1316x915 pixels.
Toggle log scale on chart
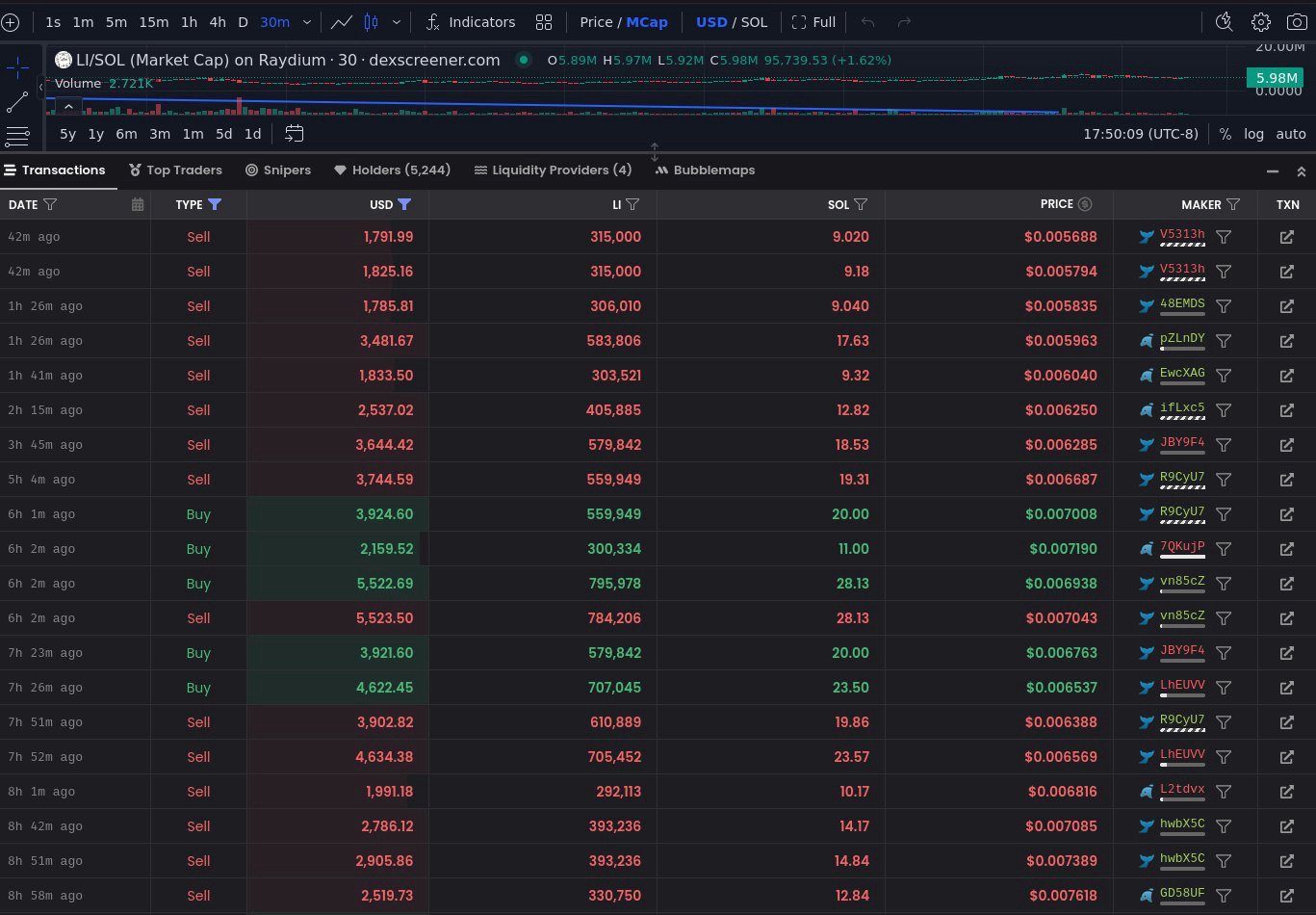coord(1253,134)
